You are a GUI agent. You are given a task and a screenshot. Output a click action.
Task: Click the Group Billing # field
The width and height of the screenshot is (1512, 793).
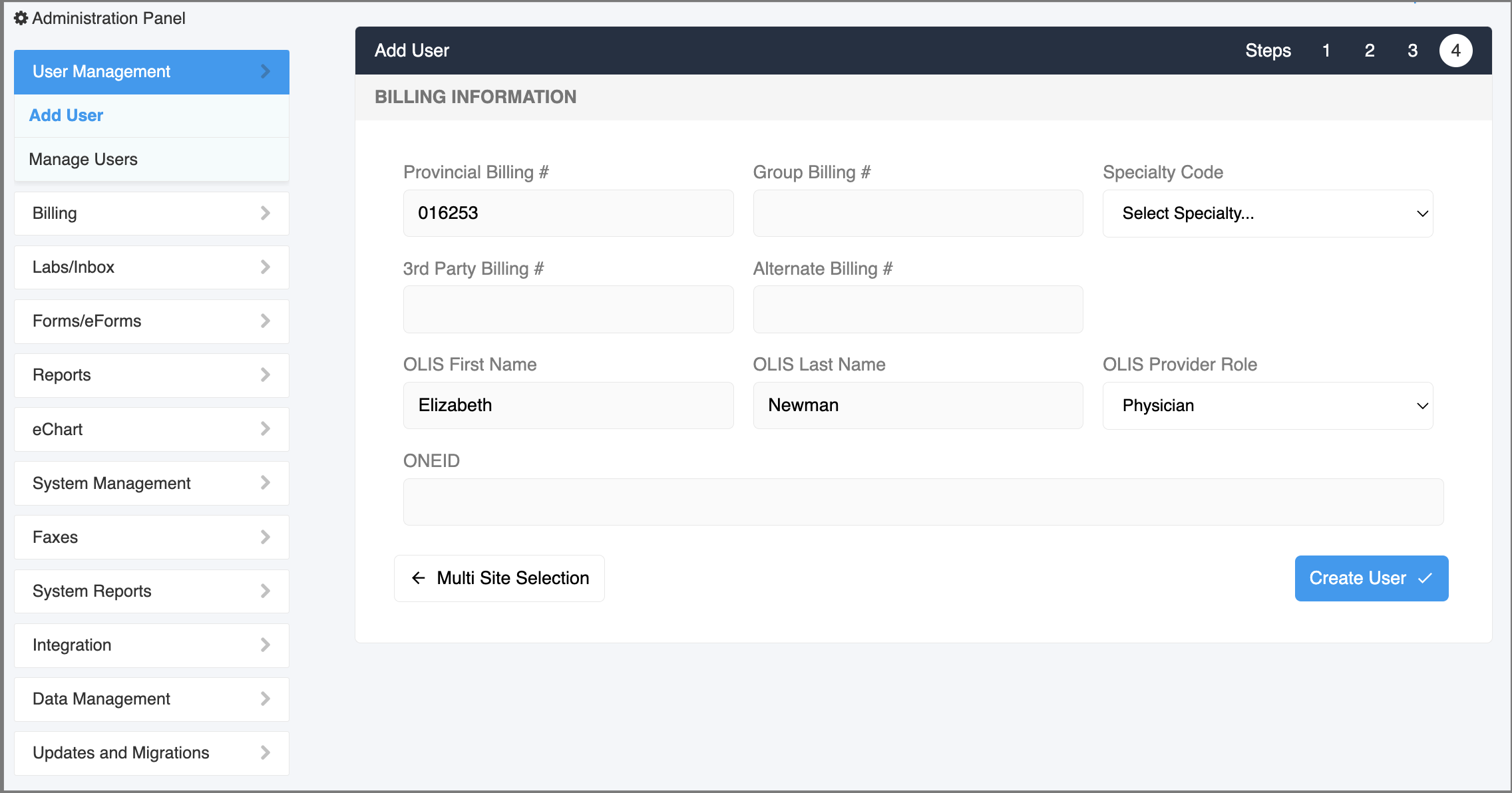pos(918,213)
